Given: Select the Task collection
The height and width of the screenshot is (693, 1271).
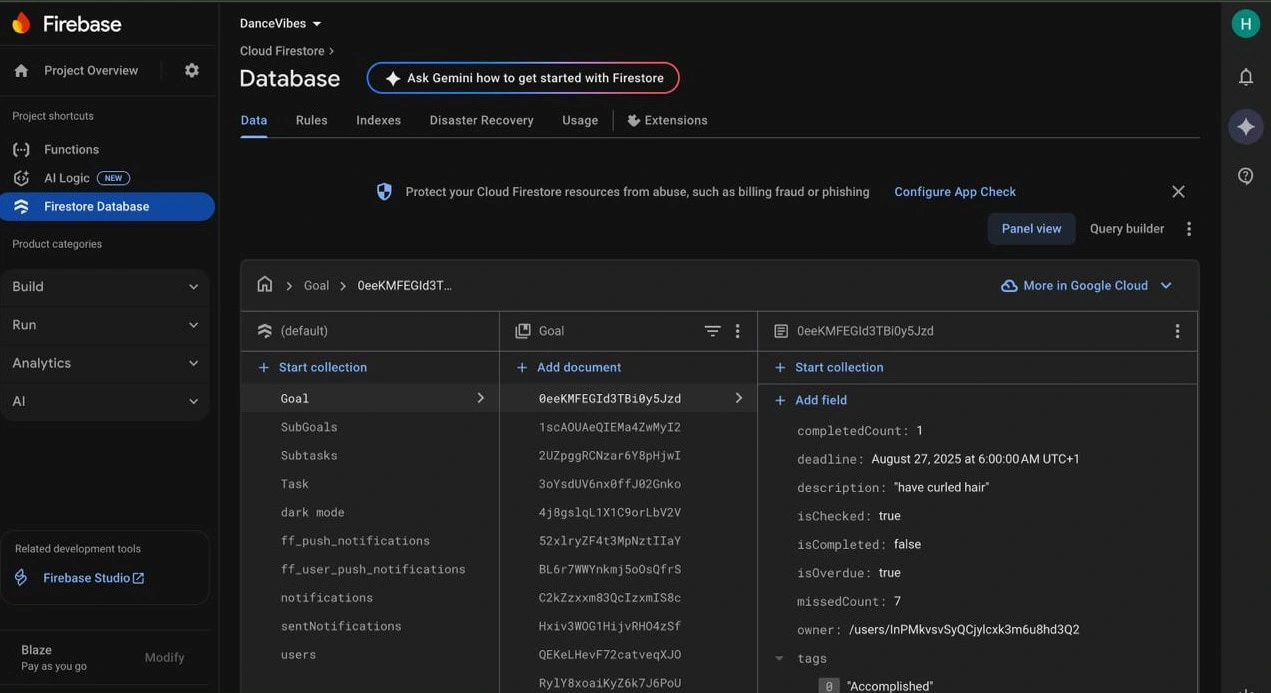Looking at the screenshot, I should tap(295, 484).
